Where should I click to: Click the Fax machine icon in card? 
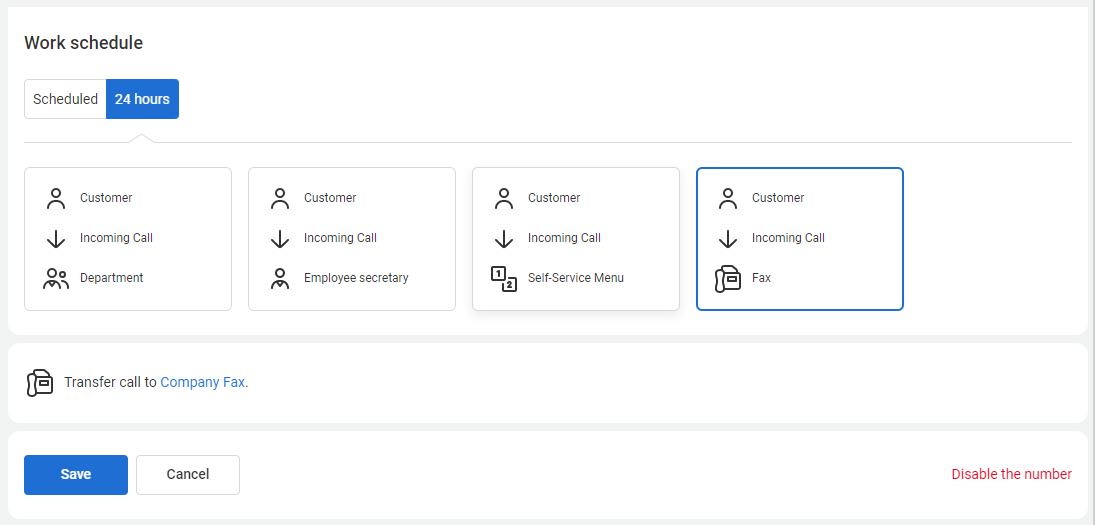pos(728,279)
